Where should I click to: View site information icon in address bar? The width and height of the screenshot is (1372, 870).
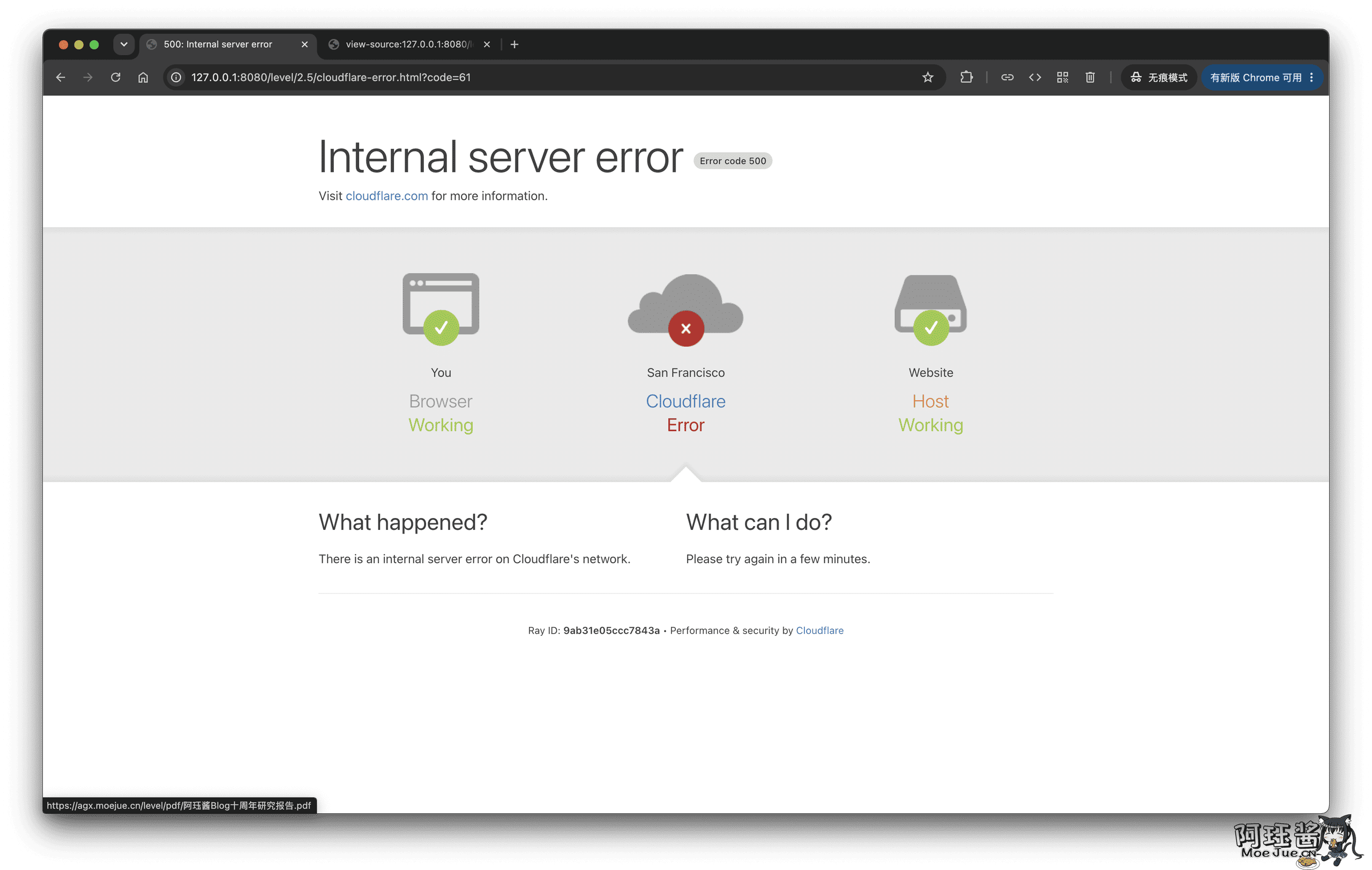coord(177,78)
